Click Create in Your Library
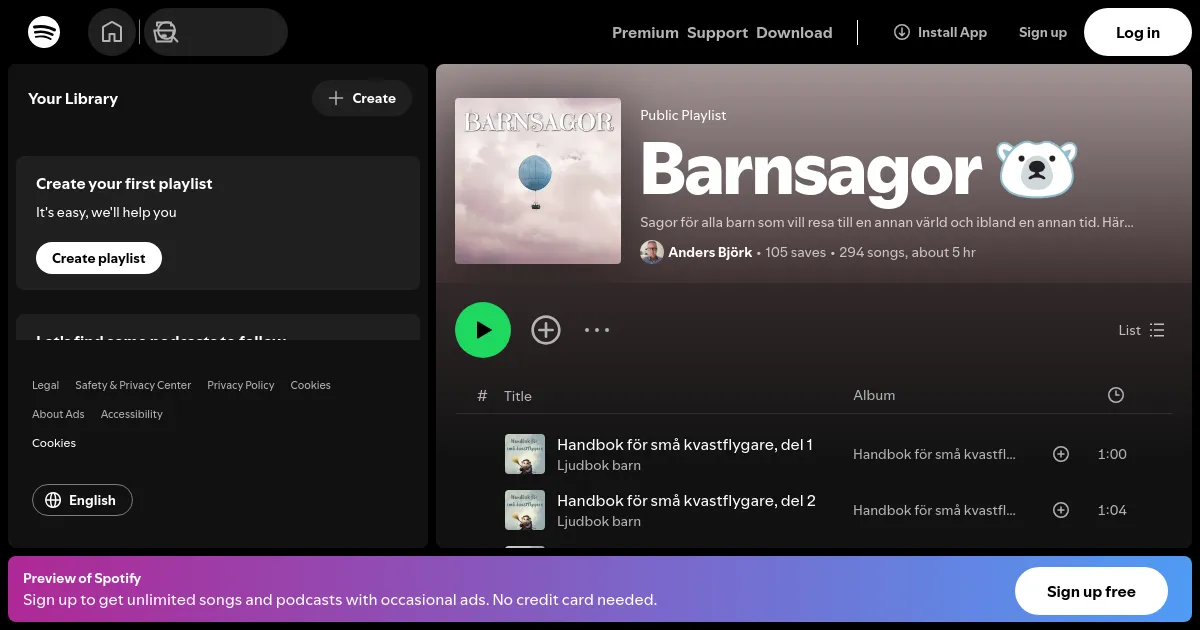 pyautogui.click(x=362, y=98)
